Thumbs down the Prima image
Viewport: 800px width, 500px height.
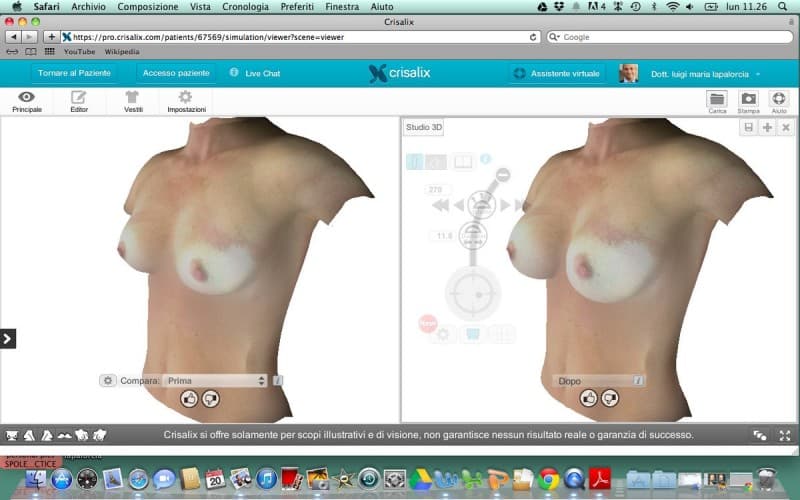coord(210,398)
